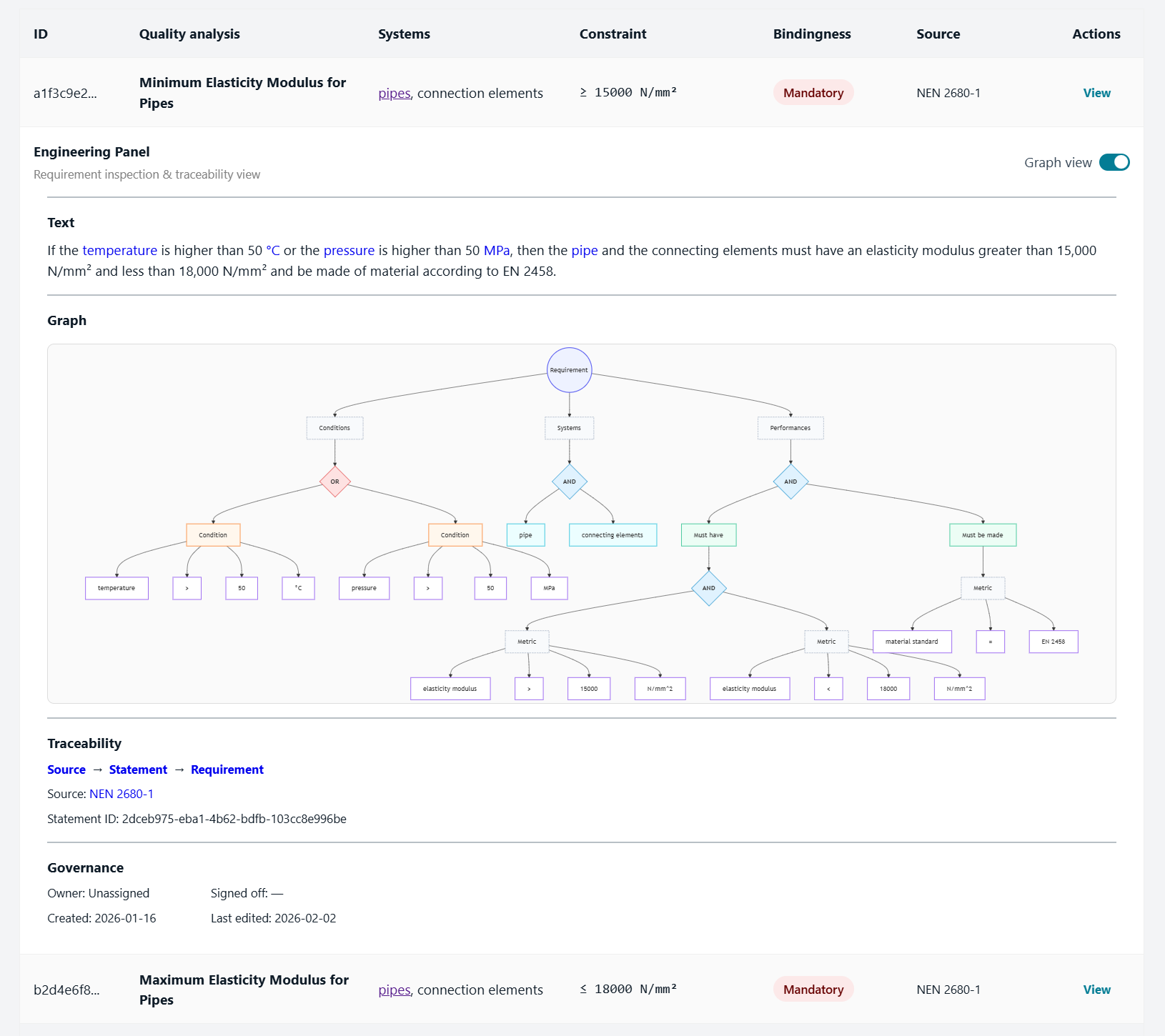Click the Quality analysis column header
The image size is (1165, 1036).
(189, 34)
